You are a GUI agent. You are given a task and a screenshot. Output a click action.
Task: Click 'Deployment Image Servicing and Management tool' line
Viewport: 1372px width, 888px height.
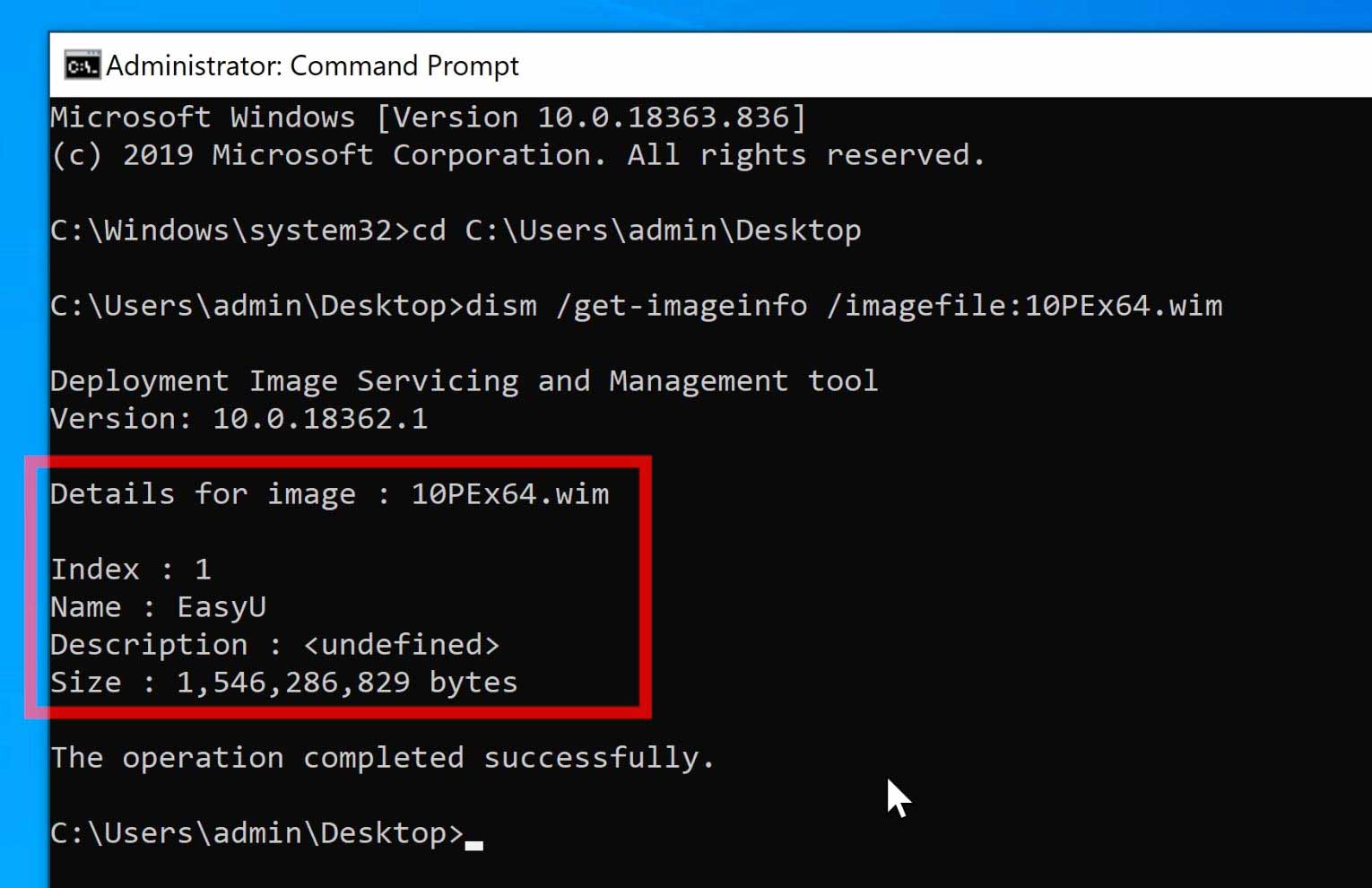pos(464,381)
